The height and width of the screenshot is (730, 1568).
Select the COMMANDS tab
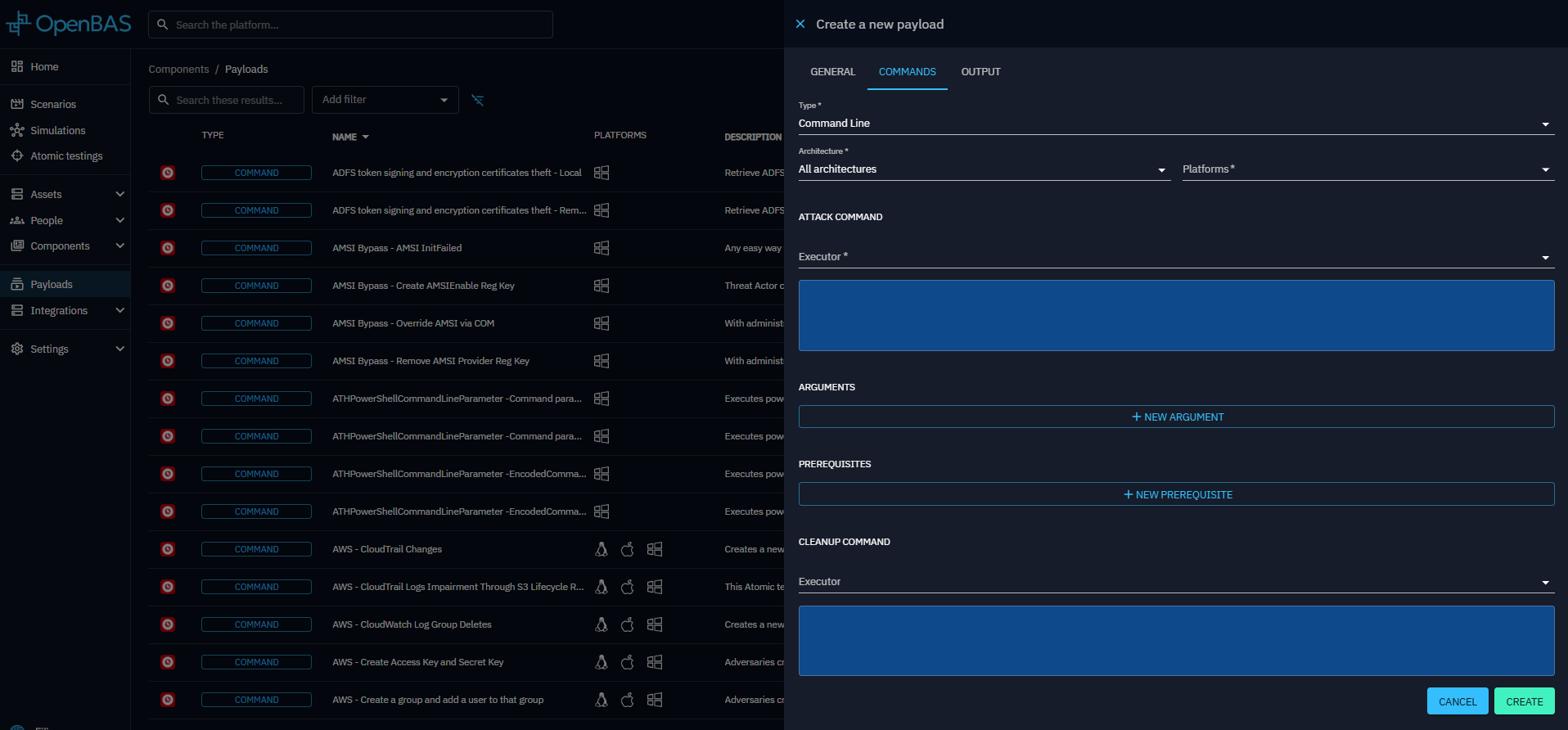[908, 72]
